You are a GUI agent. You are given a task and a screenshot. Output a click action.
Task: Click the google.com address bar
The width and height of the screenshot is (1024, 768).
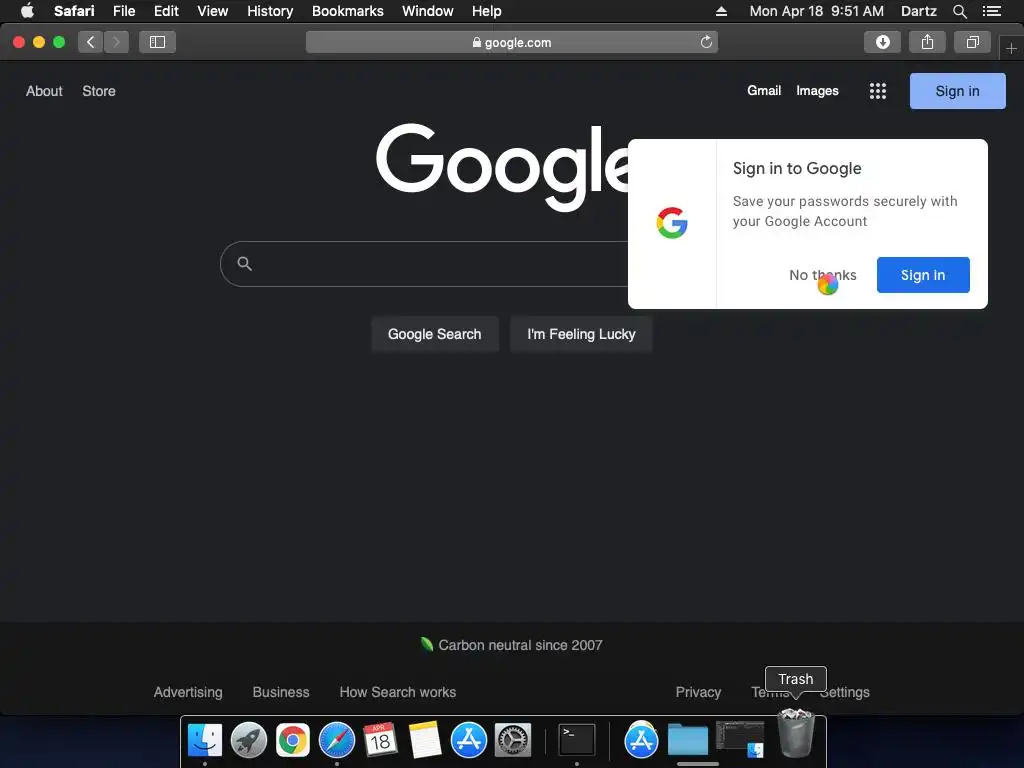tap(511, 42)
